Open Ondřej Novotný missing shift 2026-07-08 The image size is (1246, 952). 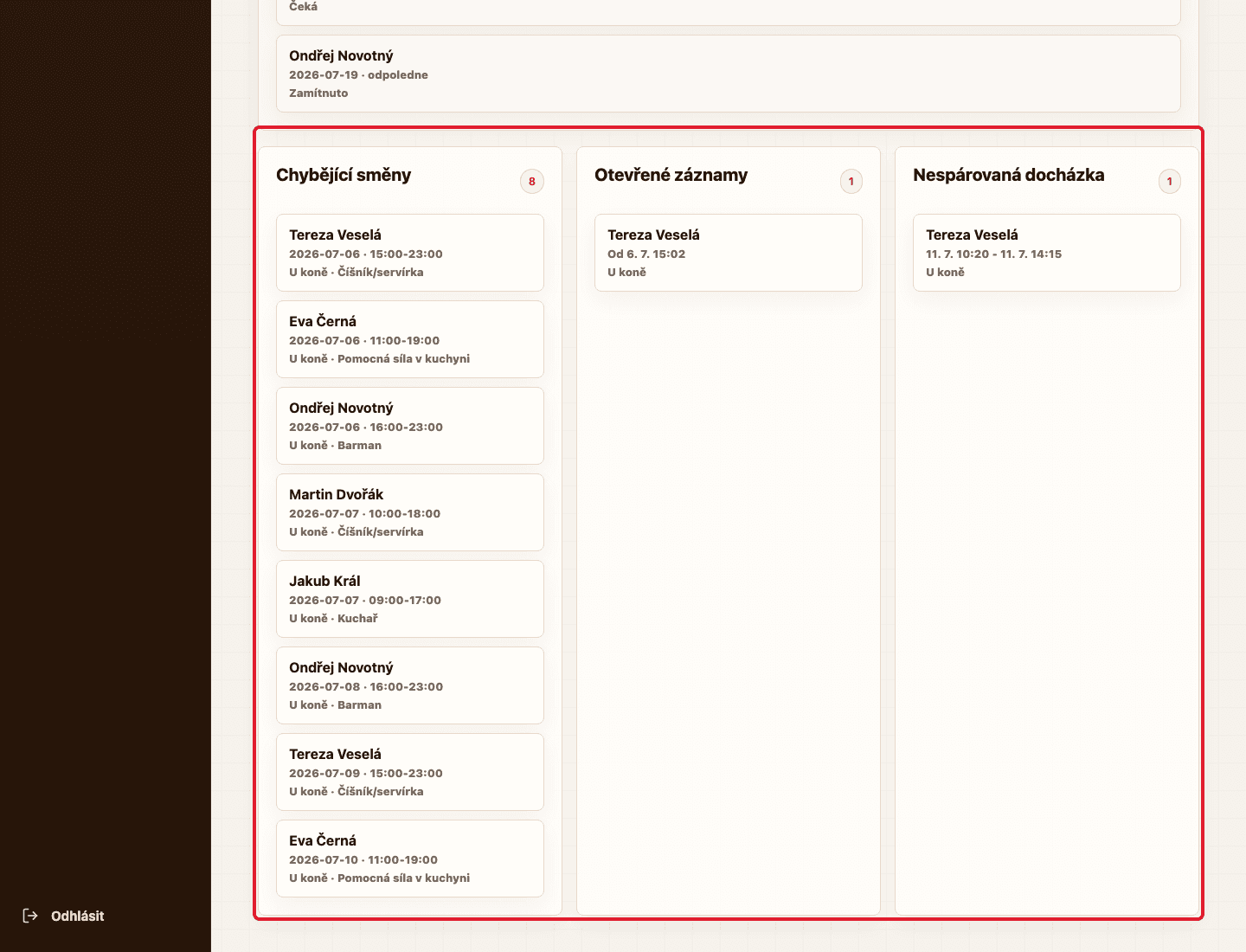tap(410, 685)
